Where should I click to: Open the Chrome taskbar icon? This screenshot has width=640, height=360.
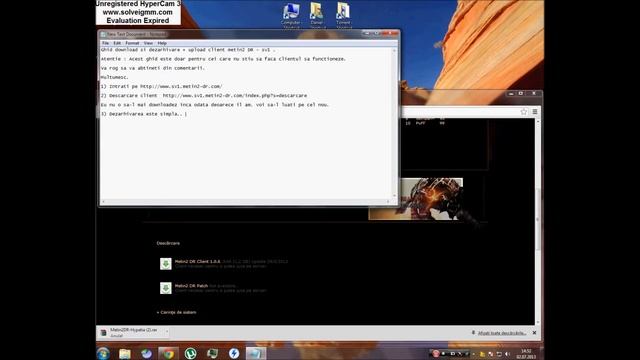pos(168,353)
